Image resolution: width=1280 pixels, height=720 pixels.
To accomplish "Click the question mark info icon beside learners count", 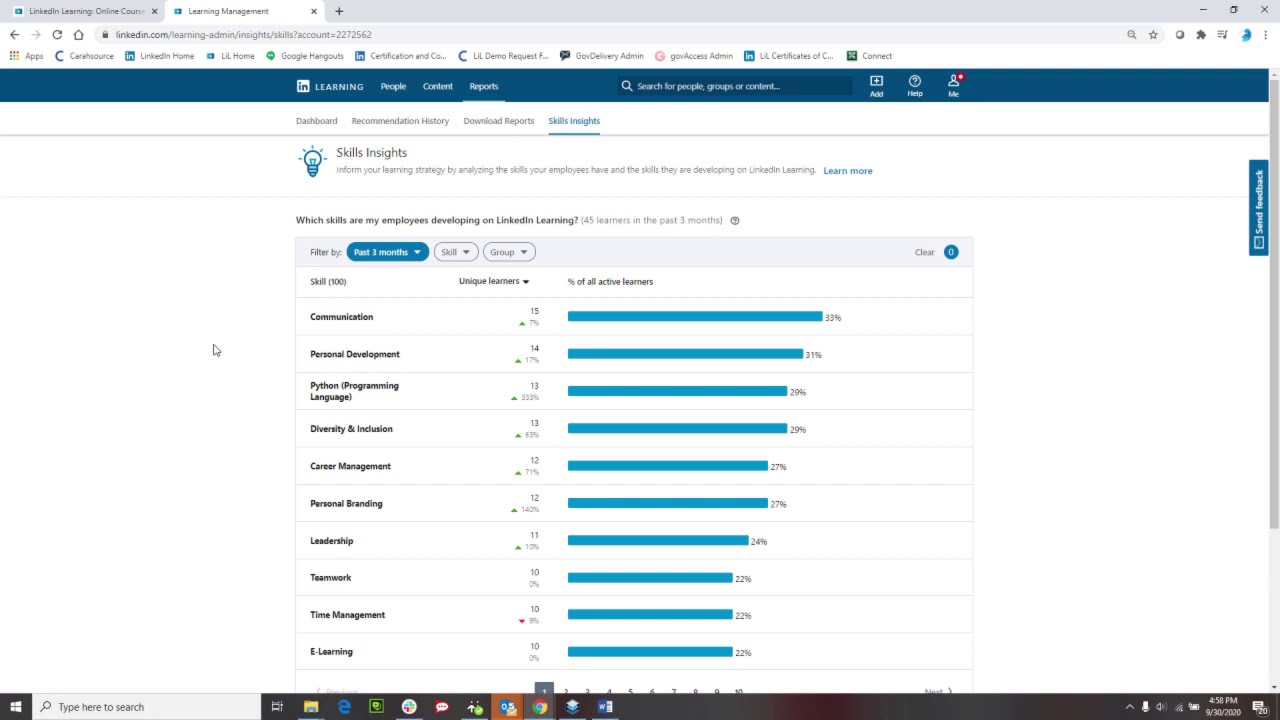I will [x=735, y=220].
